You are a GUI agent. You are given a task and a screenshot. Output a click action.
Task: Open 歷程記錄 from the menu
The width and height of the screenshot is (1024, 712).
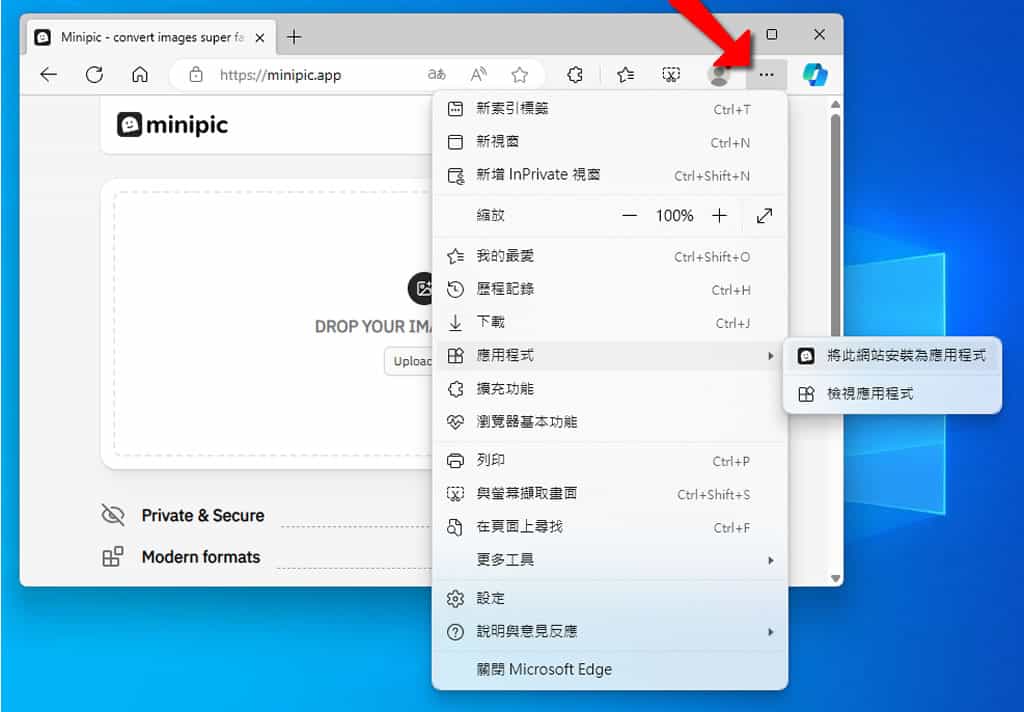point(610,289)
